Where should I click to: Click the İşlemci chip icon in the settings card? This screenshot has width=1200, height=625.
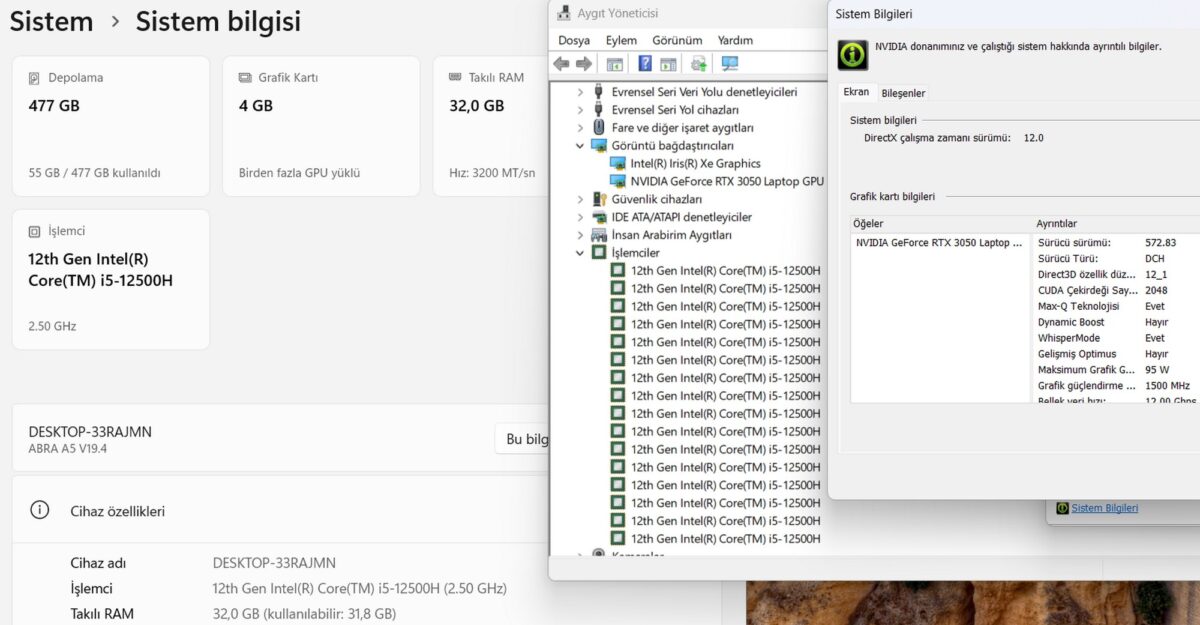tap(35, 231)
